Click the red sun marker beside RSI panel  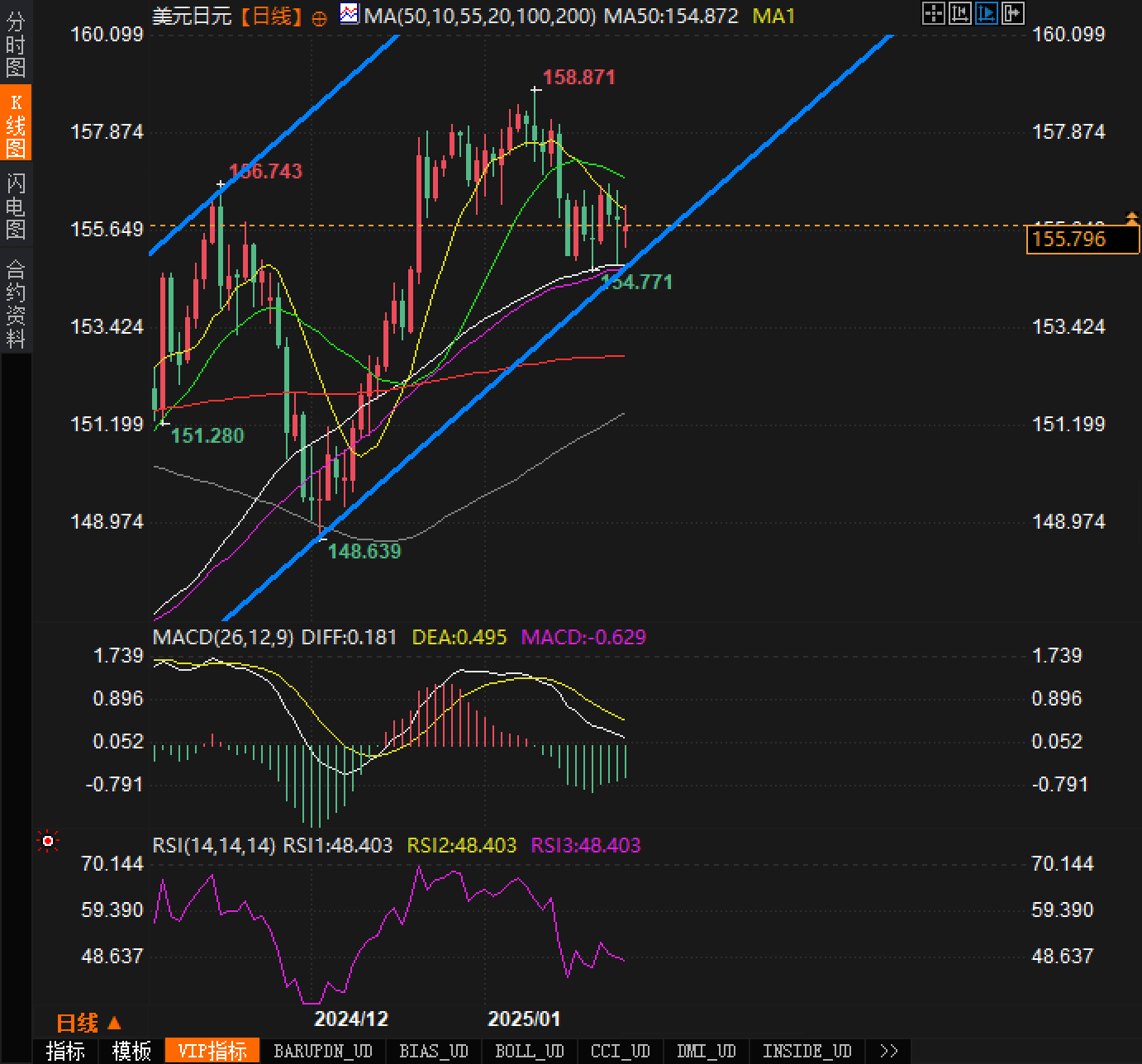point(48,841)
